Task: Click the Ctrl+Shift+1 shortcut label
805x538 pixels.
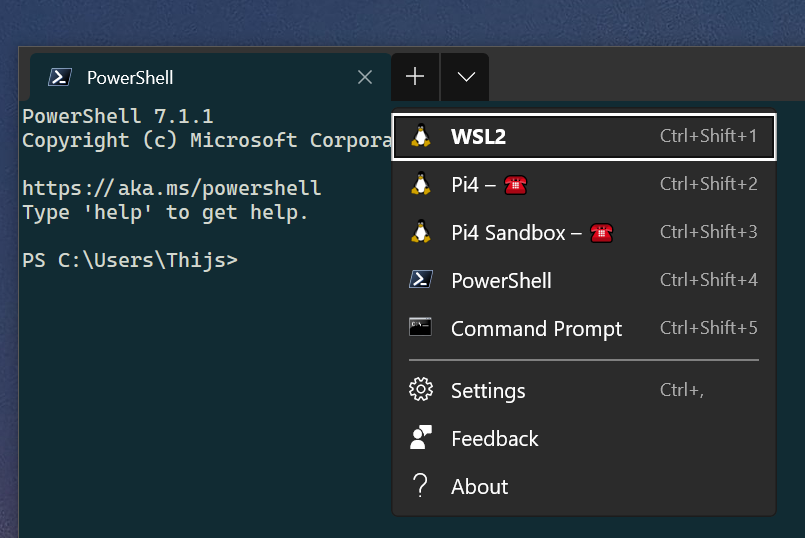Action: click(x=708, y=136)
